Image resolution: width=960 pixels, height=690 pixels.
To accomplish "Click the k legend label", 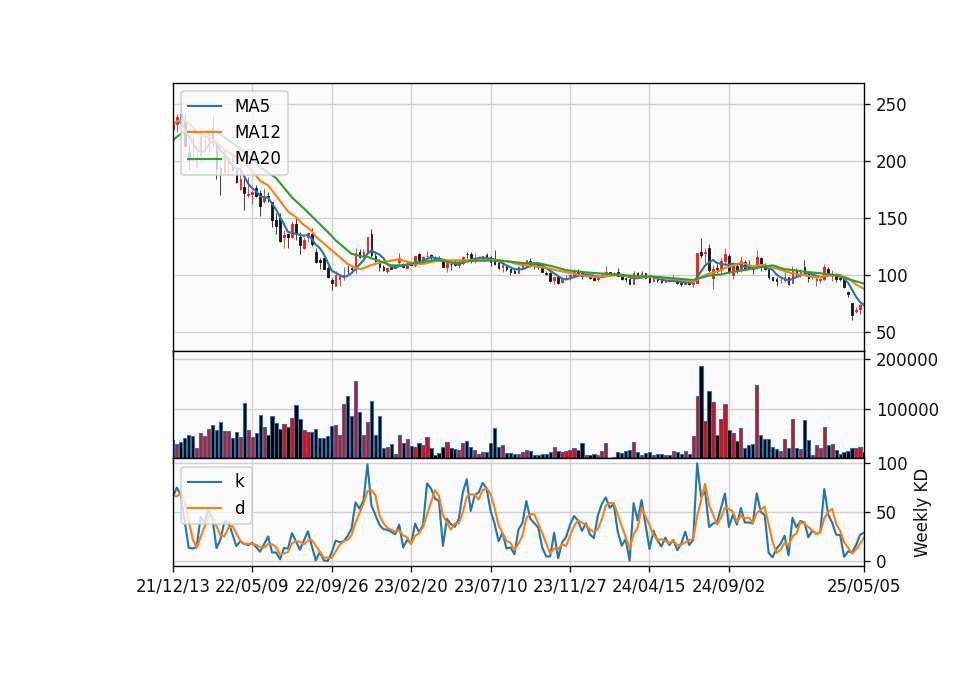I will tap(240, 481).
